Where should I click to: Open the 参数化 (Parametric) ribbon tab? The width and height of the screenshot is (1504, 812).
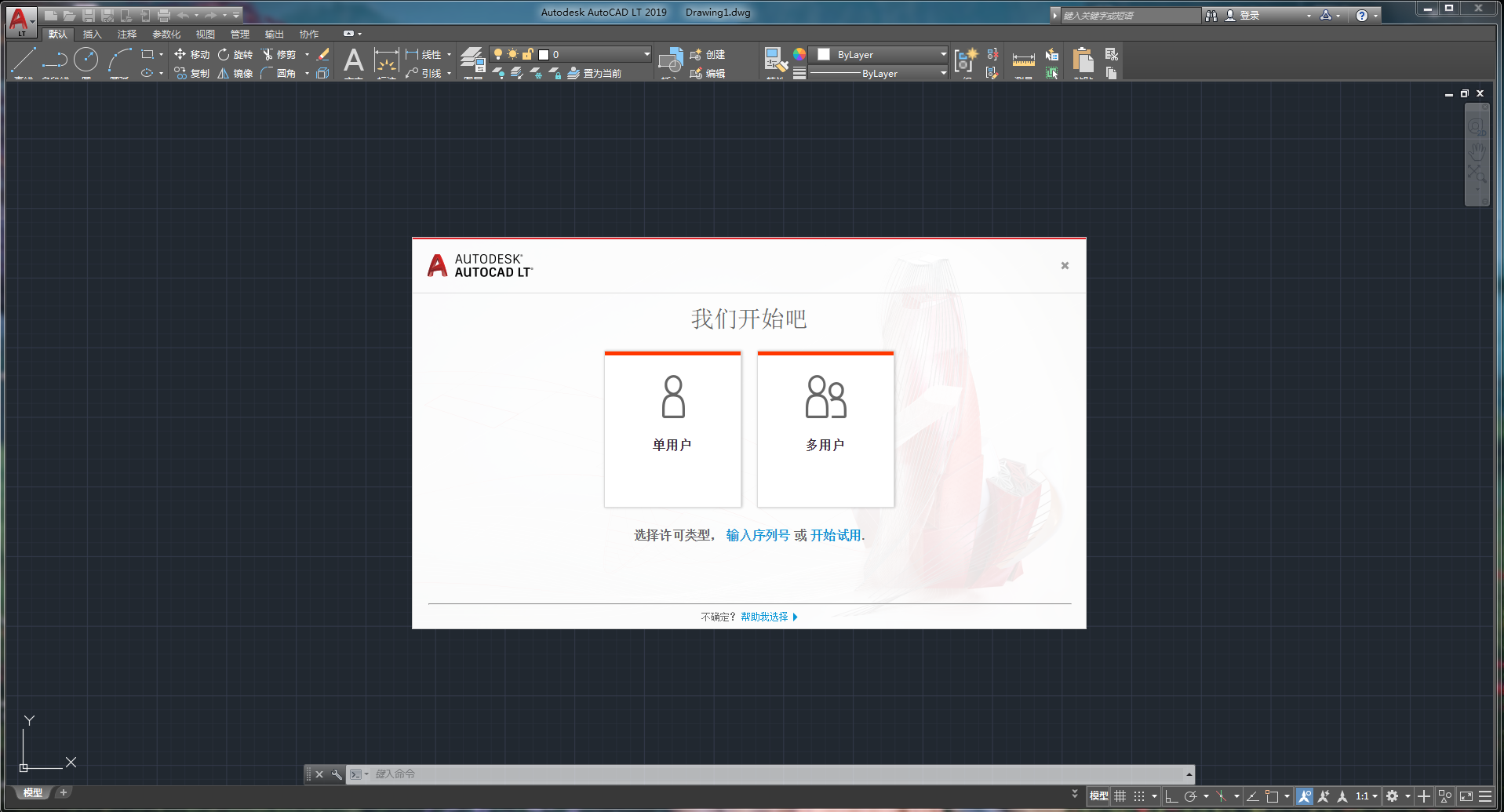click(166, 34)
